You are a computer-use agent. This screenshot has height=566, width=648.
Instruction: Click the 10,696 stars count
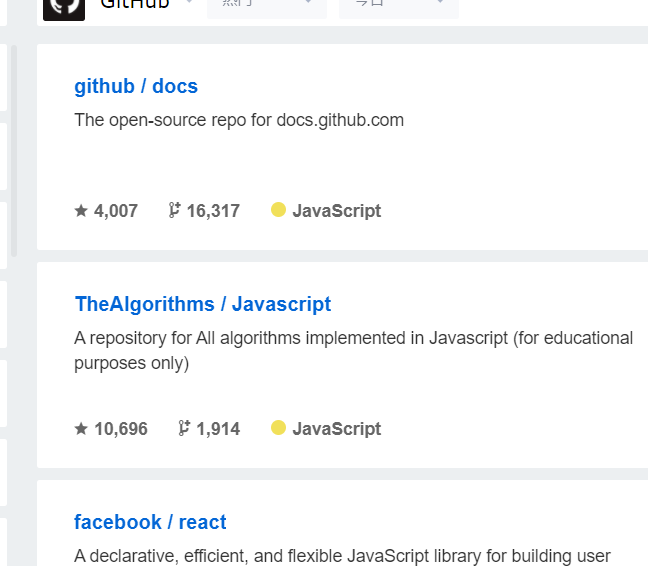(121, 429)
